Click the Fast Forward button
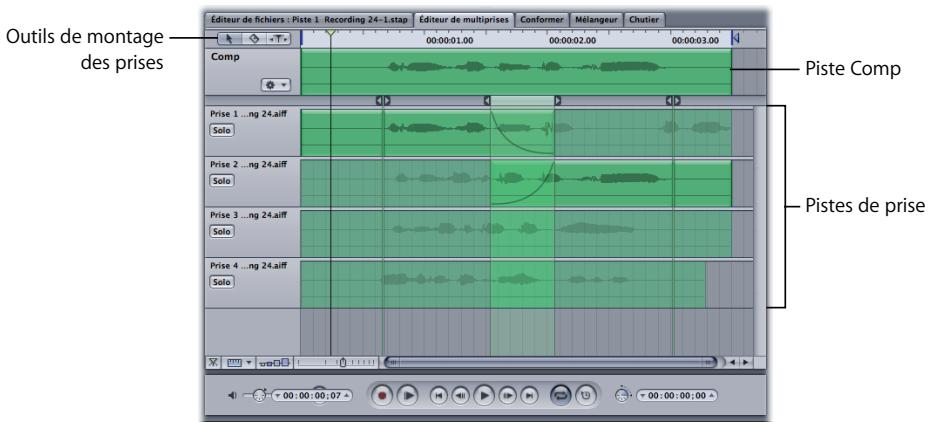Viewport: 928px width, 423px height. [508, 395]
